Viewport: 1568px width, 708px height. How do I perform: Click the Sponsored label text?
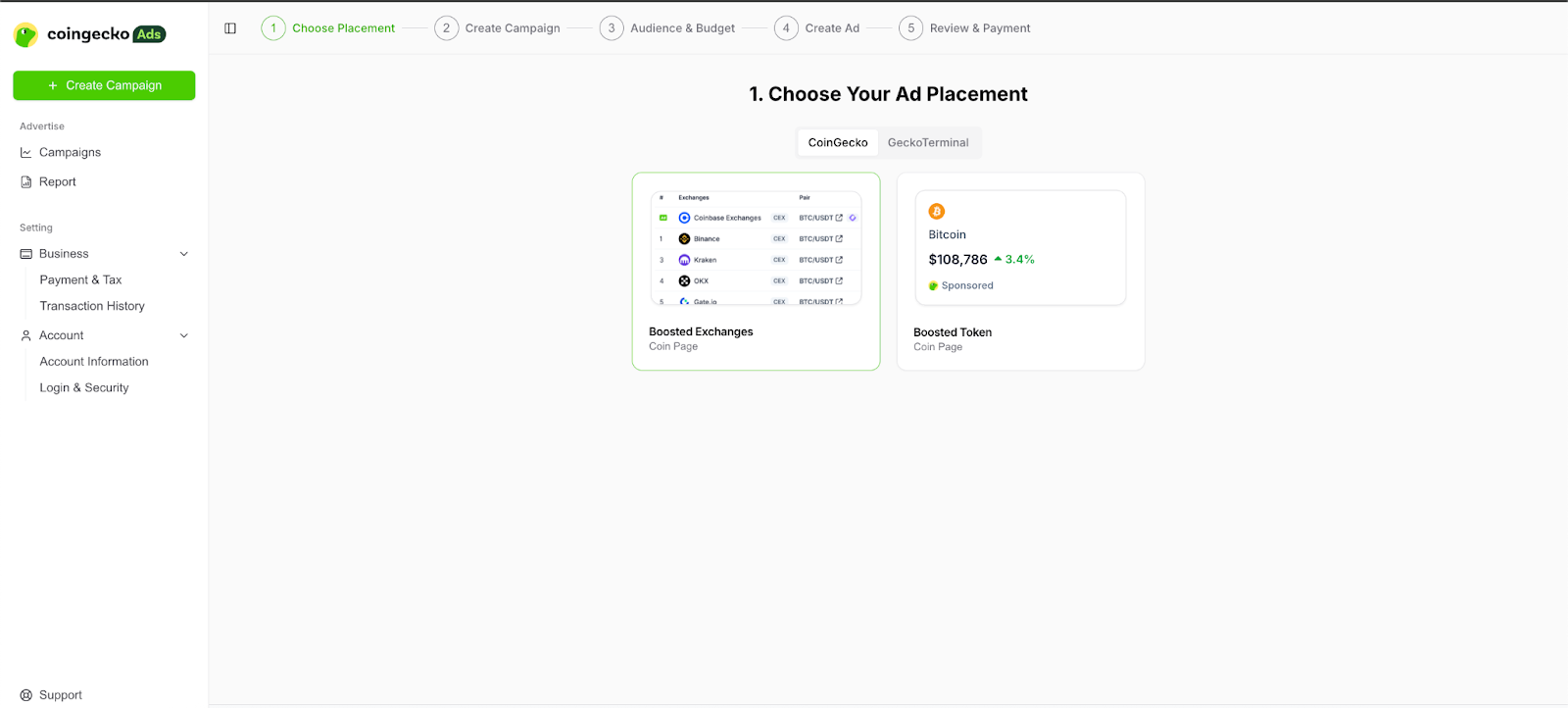(967, 286)
